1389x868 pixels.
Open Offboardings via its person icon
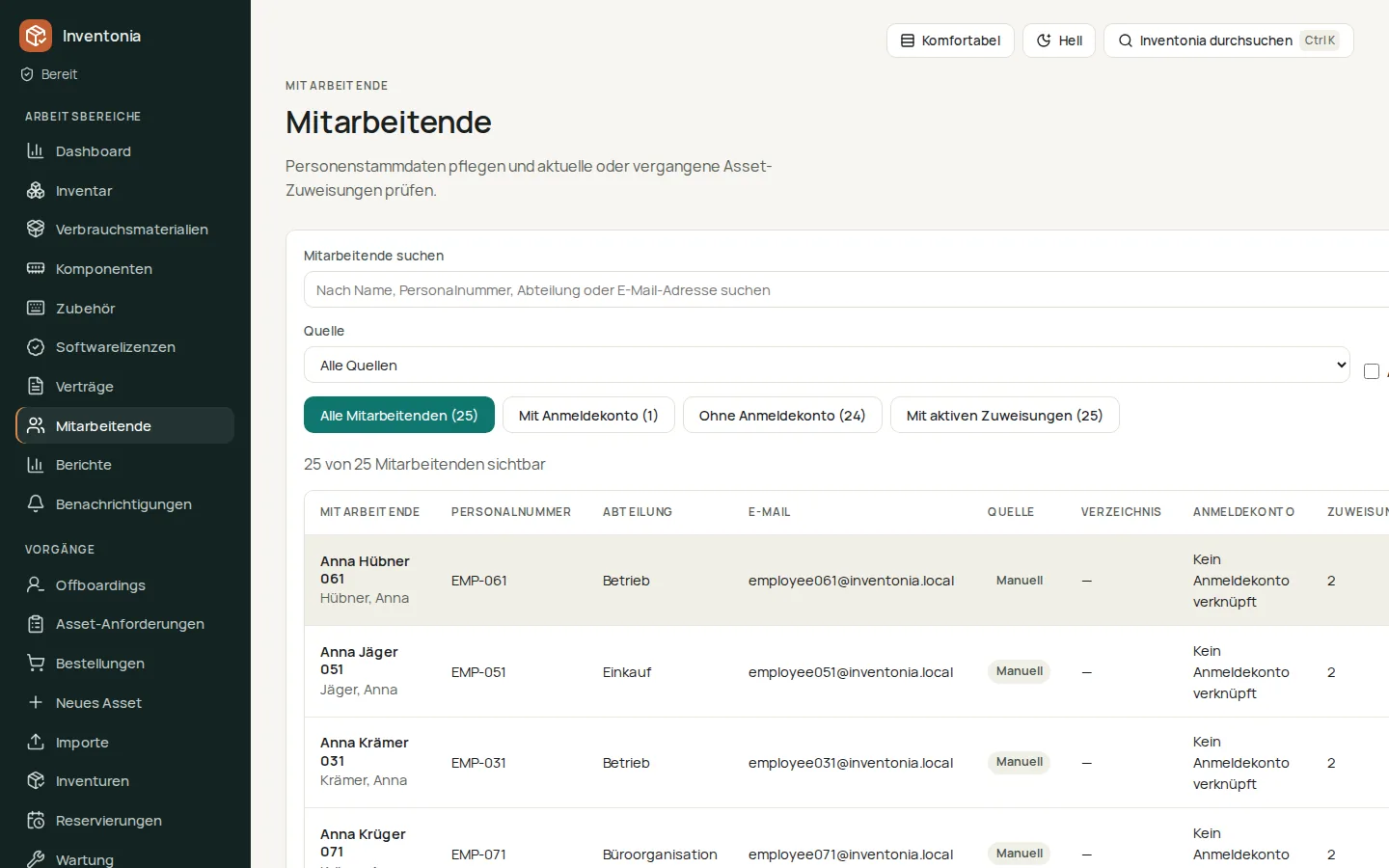point(36,584)
